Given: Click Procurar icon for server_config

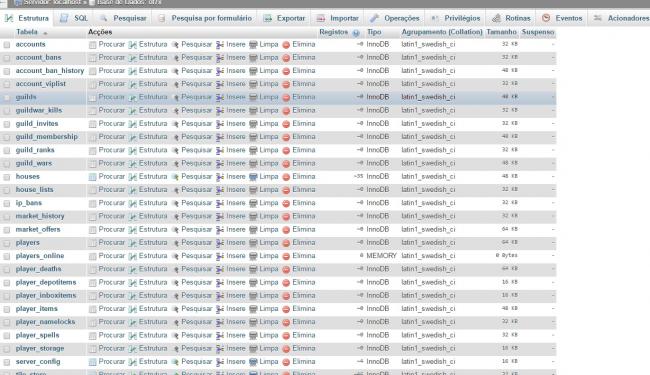Looking at the screenshot, I should tap(92, 362).
